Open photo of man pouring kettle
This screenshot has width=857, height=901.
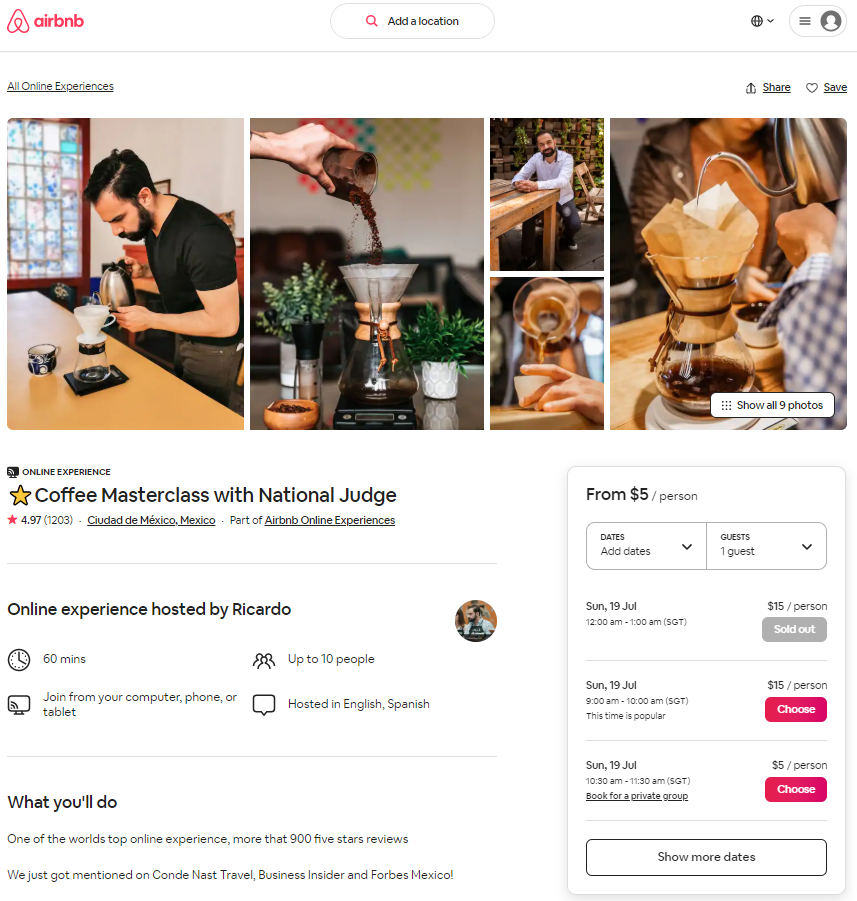click(125, 274)
